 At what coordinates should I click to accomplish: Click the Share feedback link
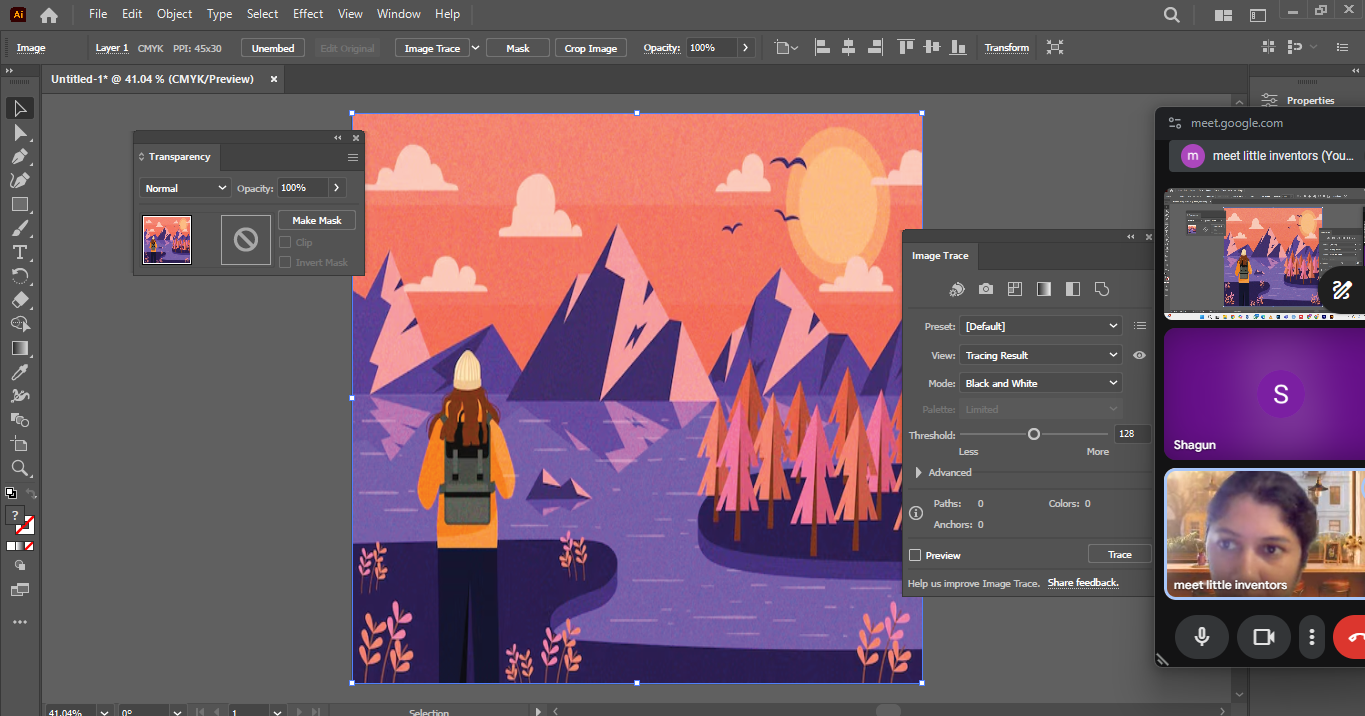click(x=1083, y=583)
